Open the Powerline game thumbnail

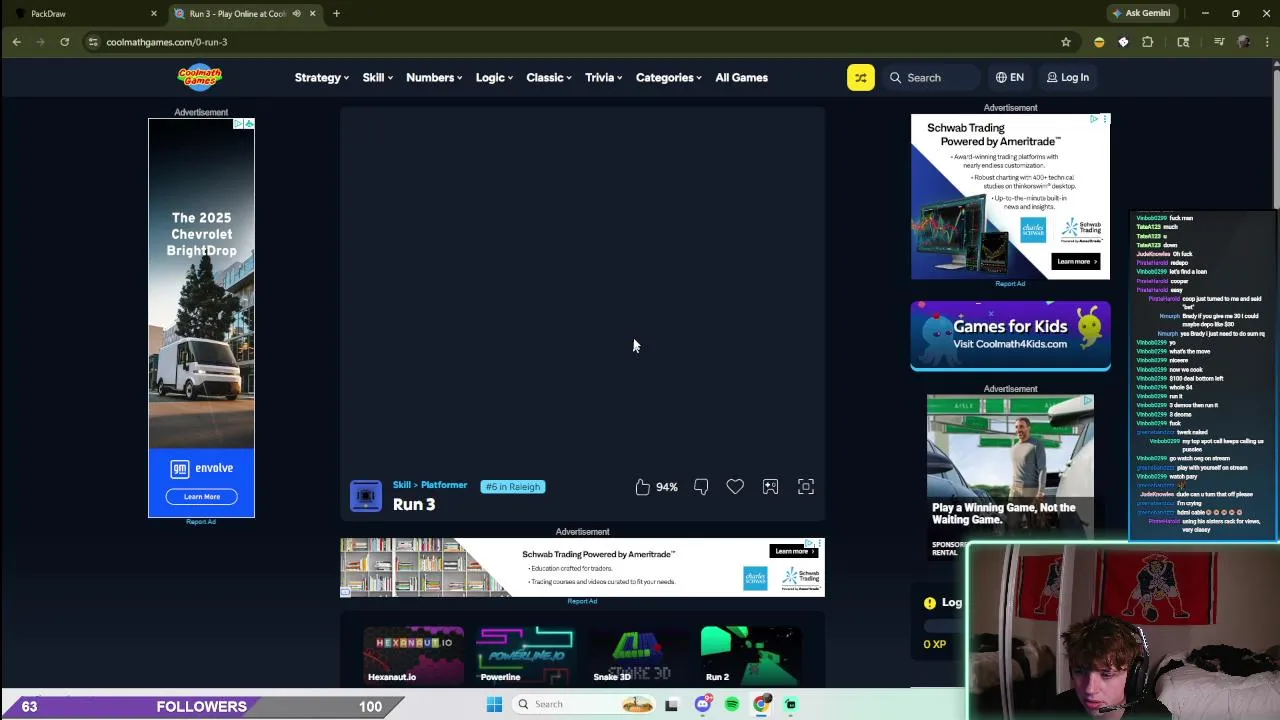(x=526, y=655)
